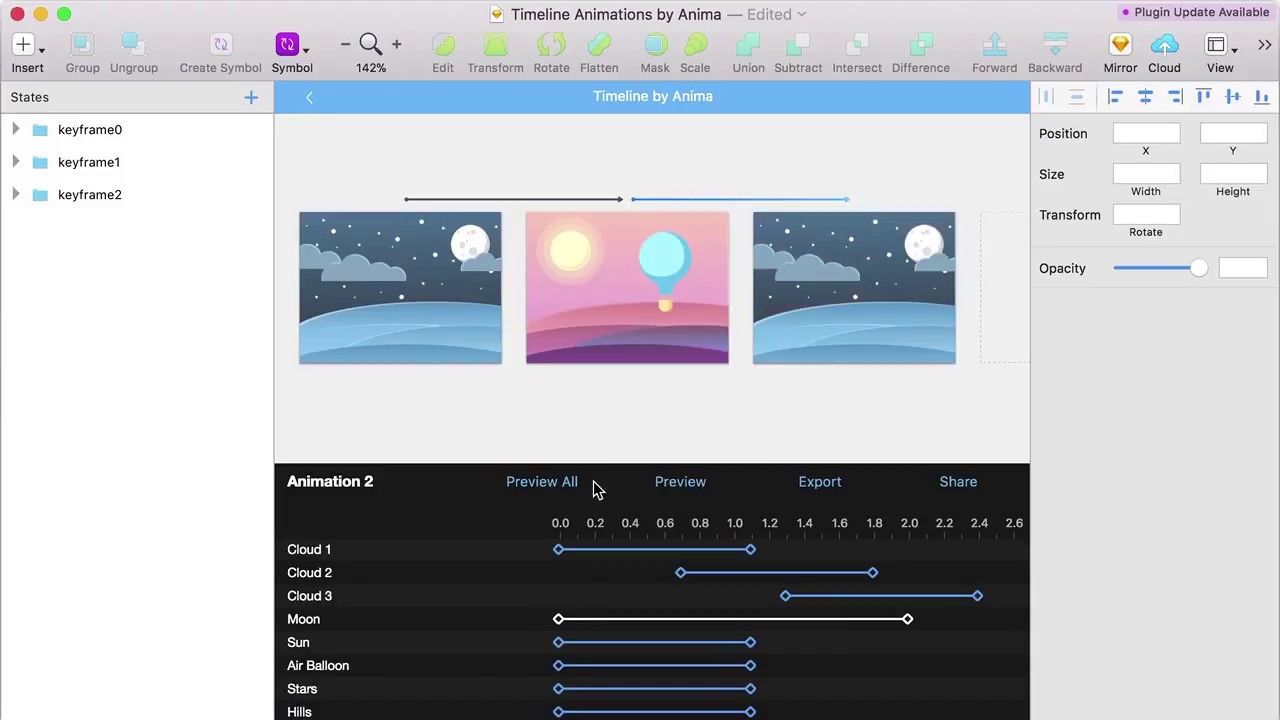Click the Cloud sharing icon

pos(1164,44)
